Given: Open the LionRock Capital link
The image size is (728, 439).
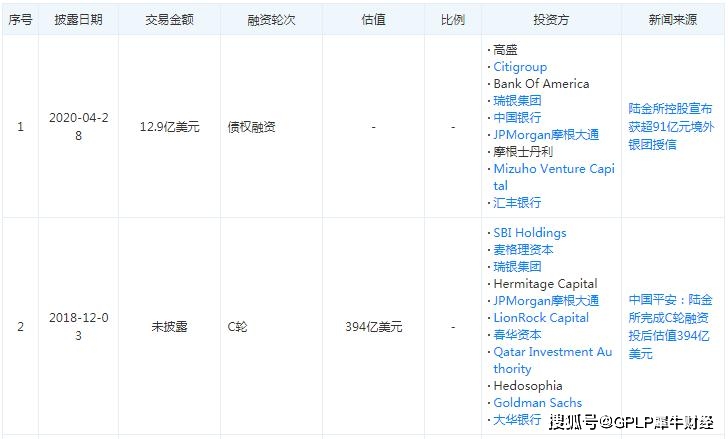Looking at the screenshot, I should (541, 318).
